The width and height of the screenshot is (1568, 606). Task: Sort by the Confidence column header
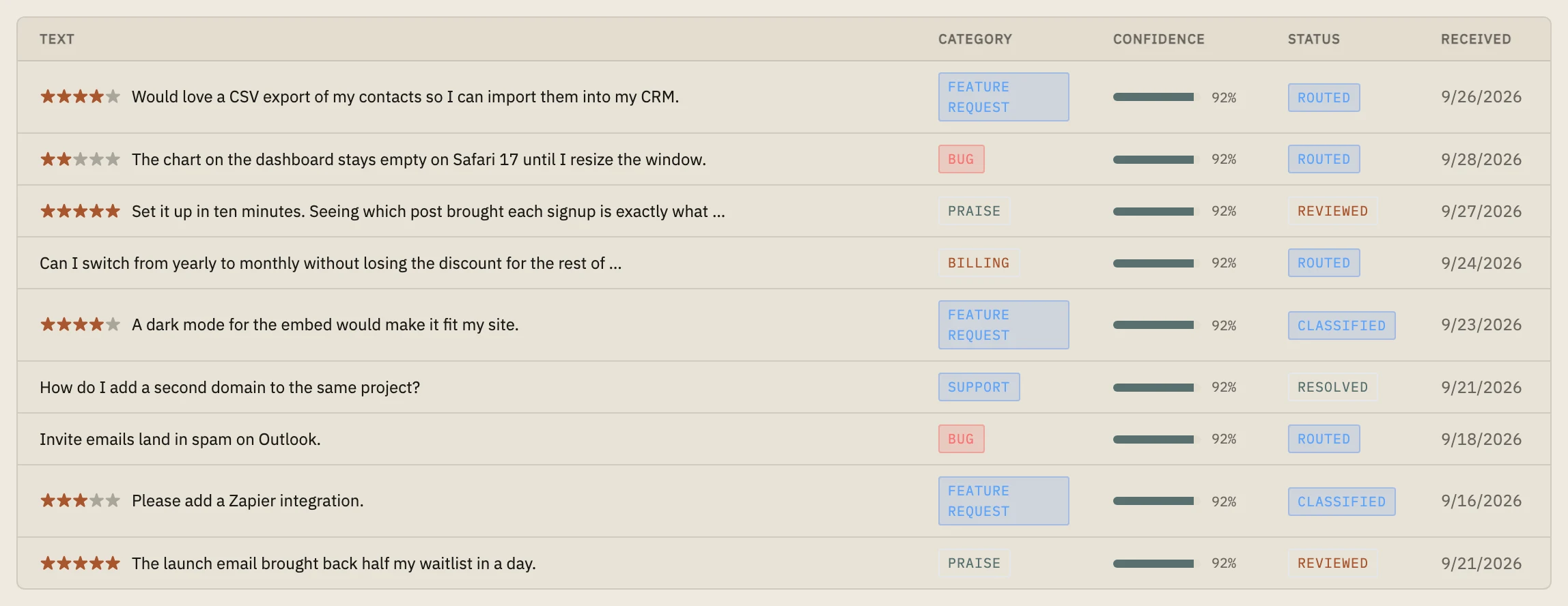[x=1158, y=39]
